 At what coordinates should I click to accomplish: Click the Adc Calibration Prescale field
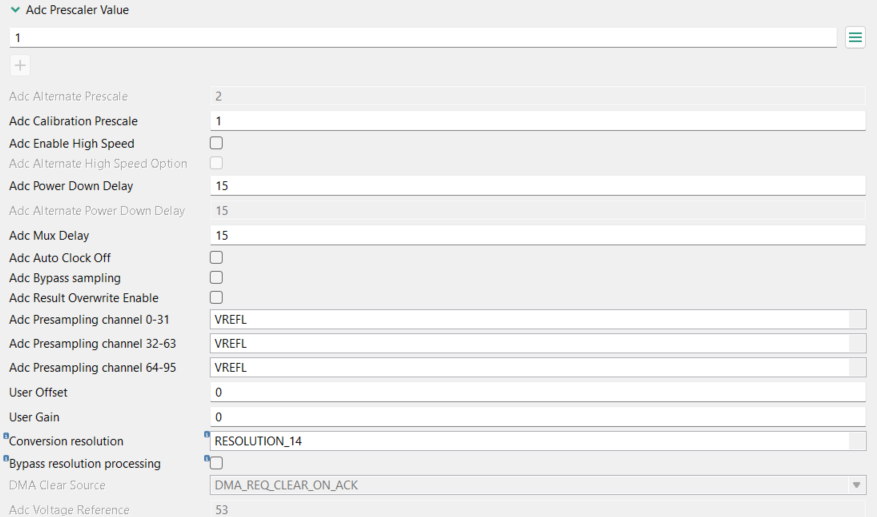(536, 121)
